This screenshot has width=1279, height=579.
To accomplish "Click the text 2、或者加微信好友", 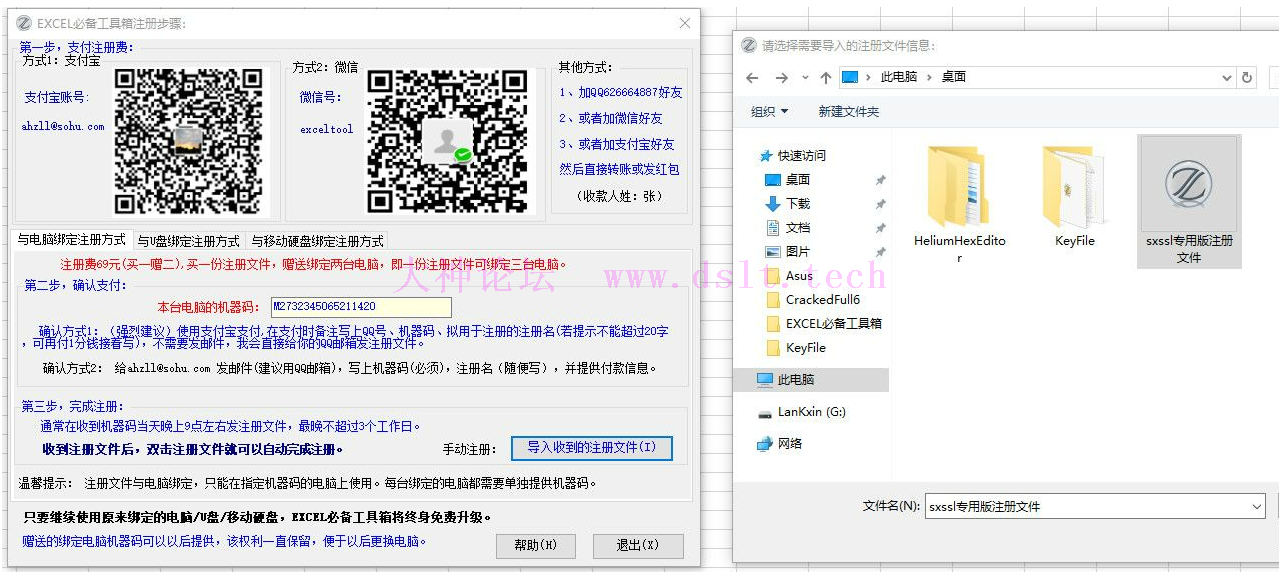I will [x=611, y=119].
